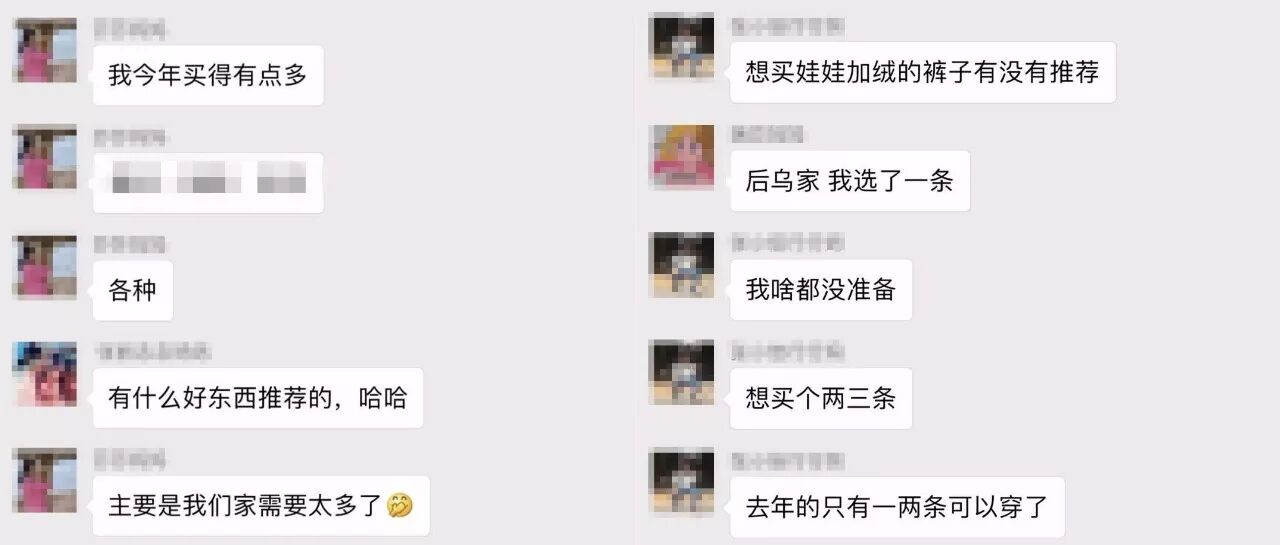Click avatar beside "有什么好东西推荐的，哈哈"

point(45,374)
